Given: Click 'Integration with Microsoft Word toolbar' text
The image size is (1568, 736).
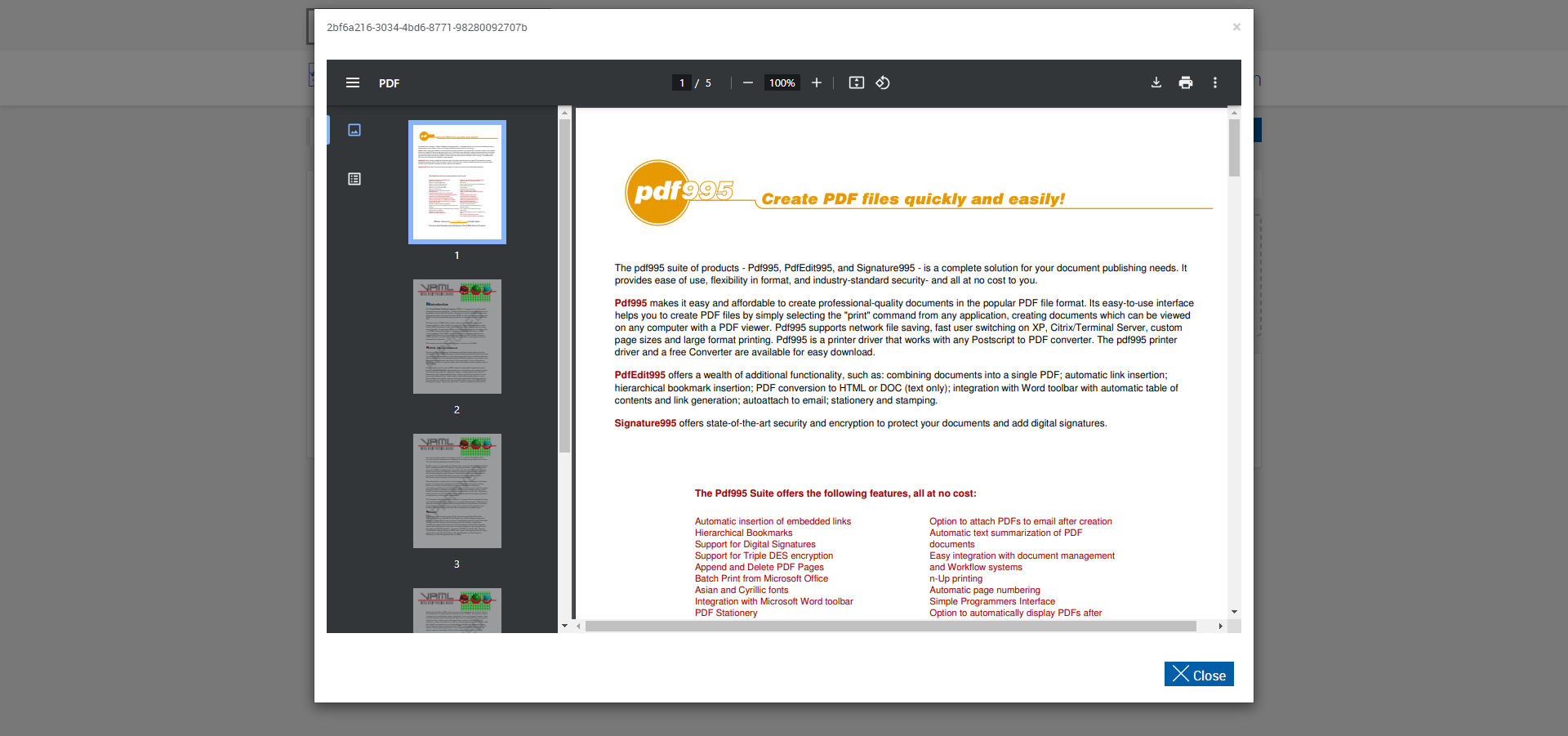Looking at the screenshot, I should [x=773, y=601].
